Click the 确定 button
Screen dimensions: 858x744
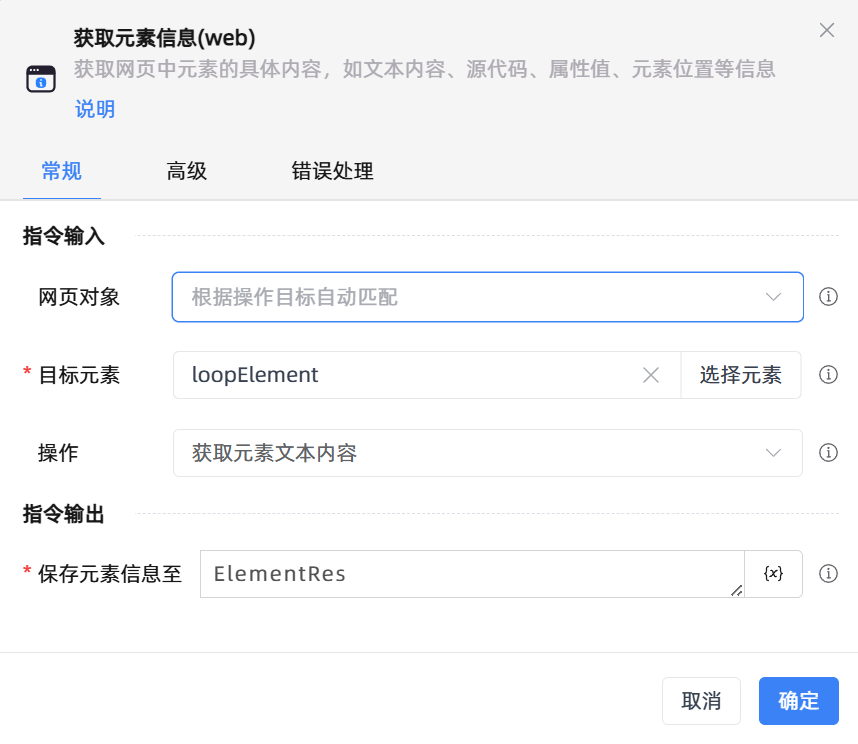[x=798, y=701]
